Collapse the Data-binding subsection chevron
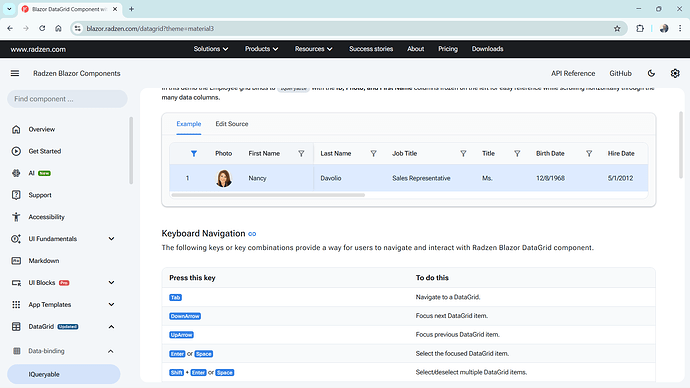 click(x=110, y=351)
